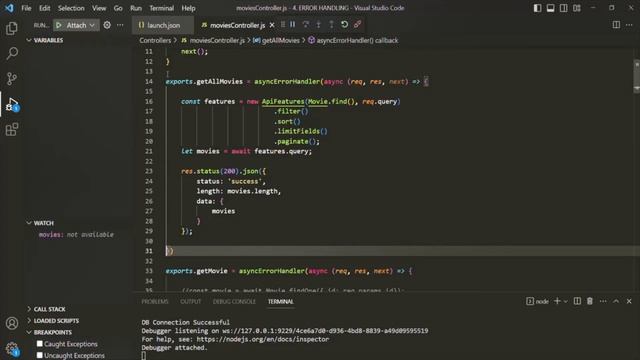Open new terminal profile dropdown arrow
Screen dimensions: 640x360
tap(566, 302)
